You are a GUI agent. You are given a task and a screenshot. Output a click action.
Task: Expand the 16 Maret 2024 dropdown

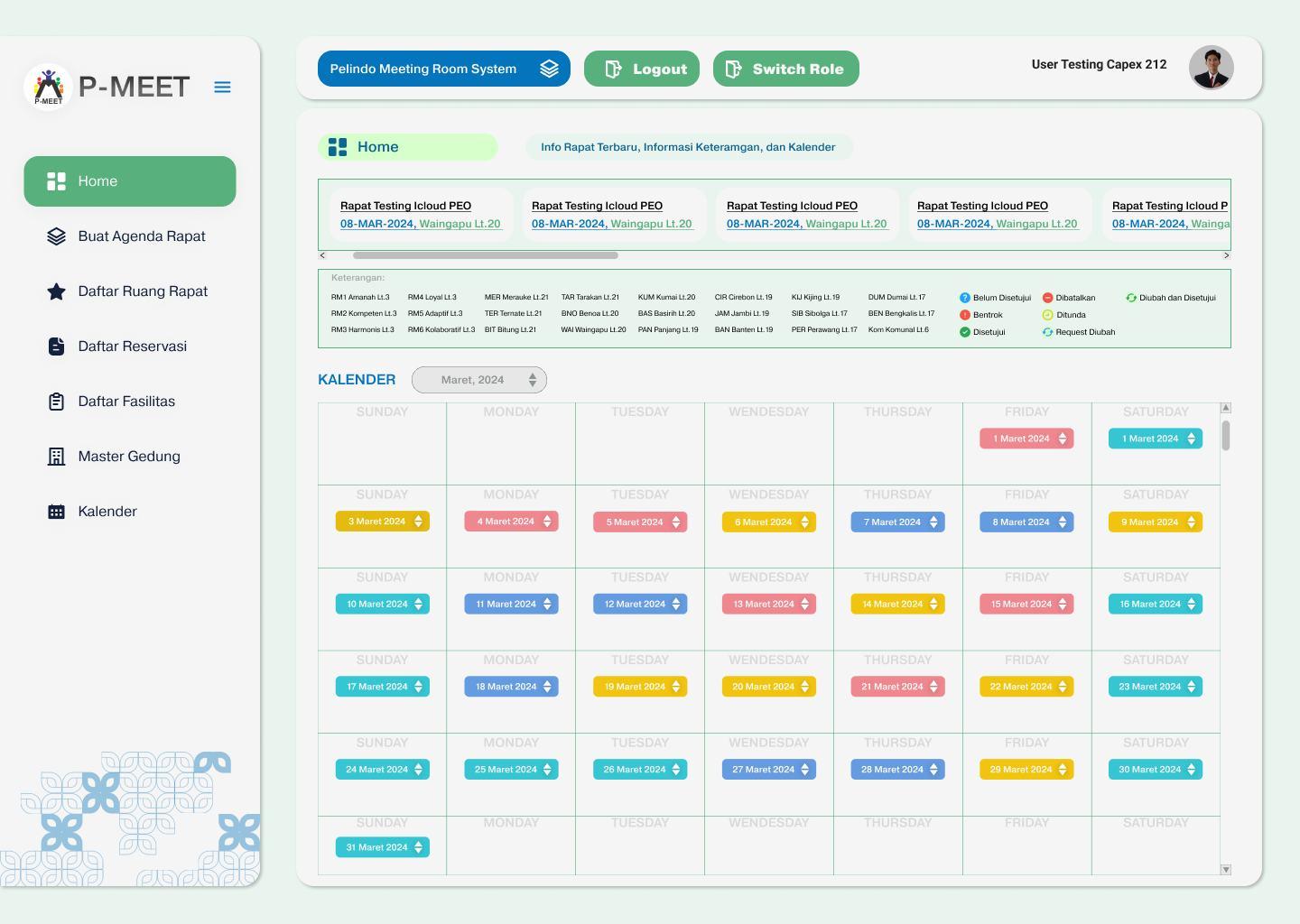pyautogui.click(x=1156, y=605)
